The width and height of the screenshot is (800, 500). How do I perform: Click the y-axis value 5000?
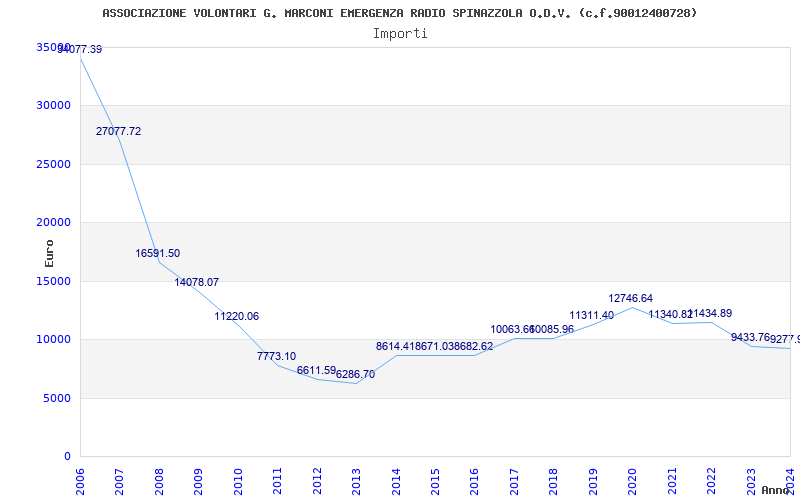click(x=57, y=398)
